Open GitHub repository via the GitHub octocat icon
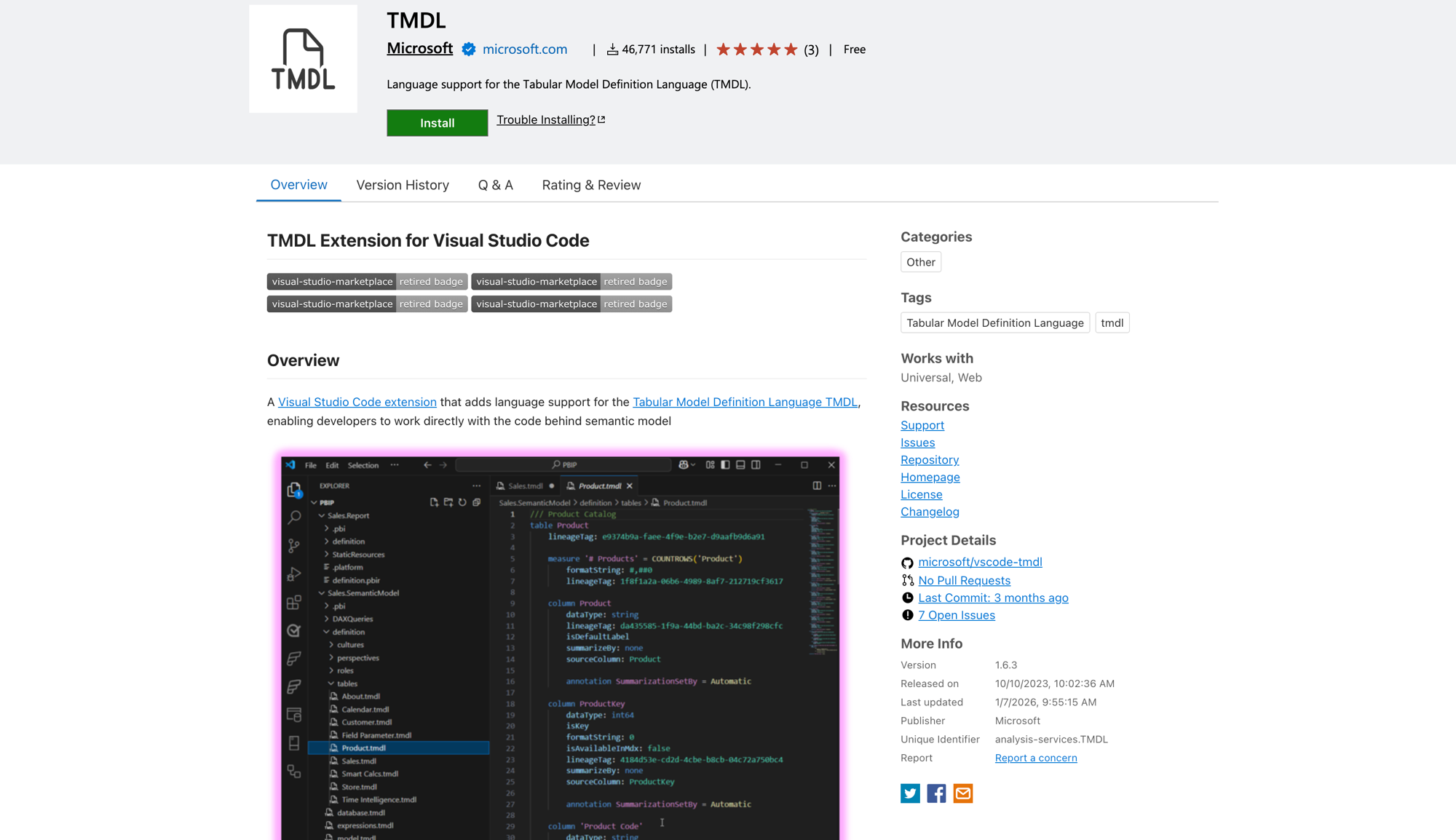The height and width of the screenshot is (840, 1456). 907,562
